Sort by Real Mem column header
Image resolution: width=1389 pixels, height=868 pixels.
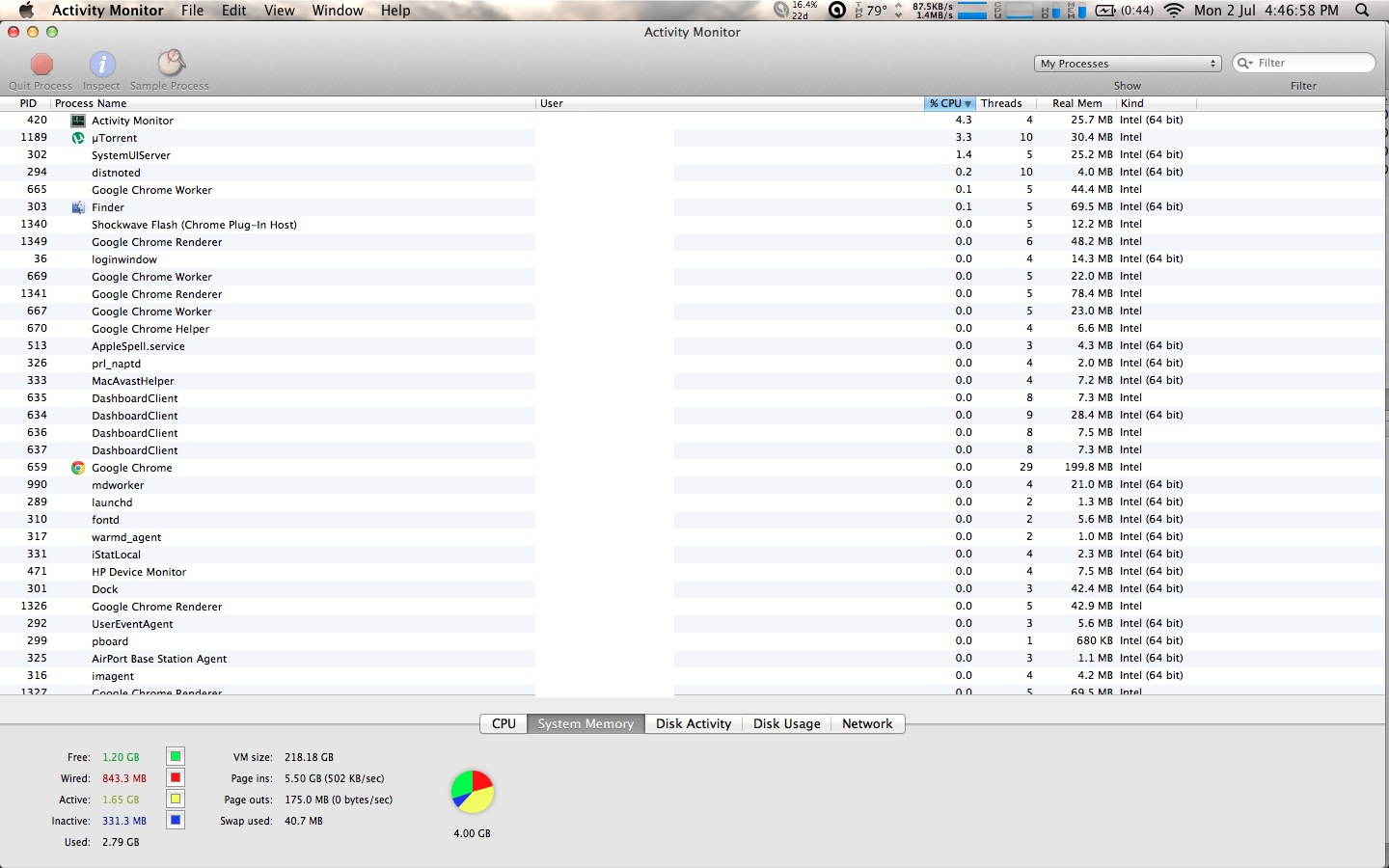[x=1076, y=103]
